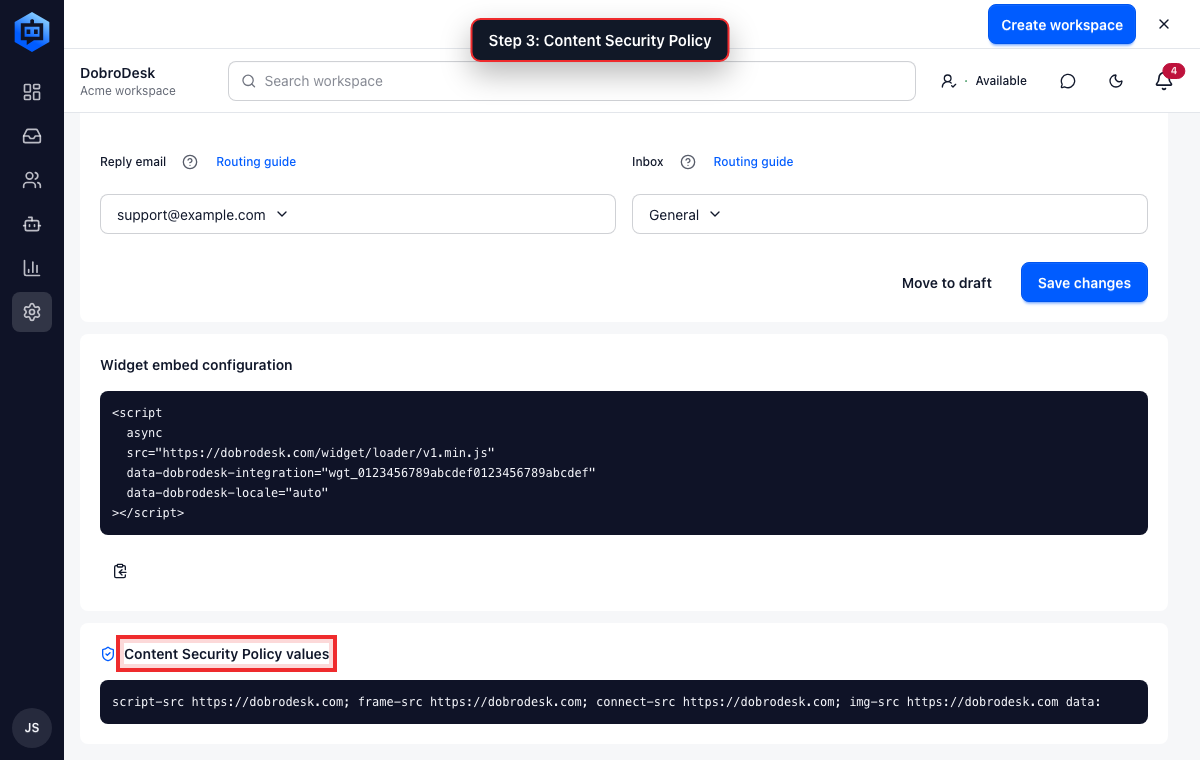Image resolution: width=1200 pixels, height=760 pixels.
Task: Click the Create workspace button
Action: click(1062, 24)
